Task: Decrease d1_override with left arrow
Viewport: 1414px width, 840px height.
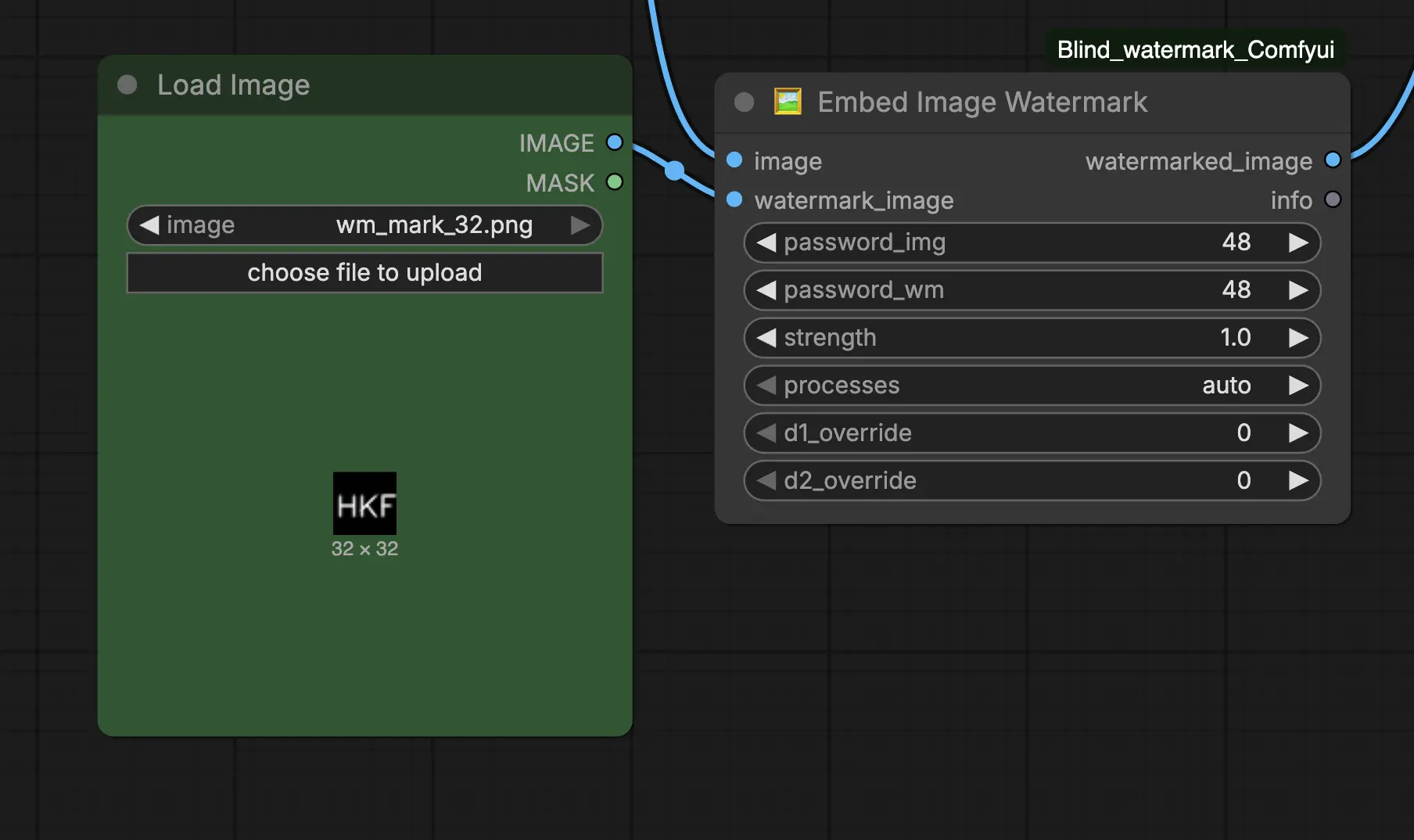Action: 766,433
